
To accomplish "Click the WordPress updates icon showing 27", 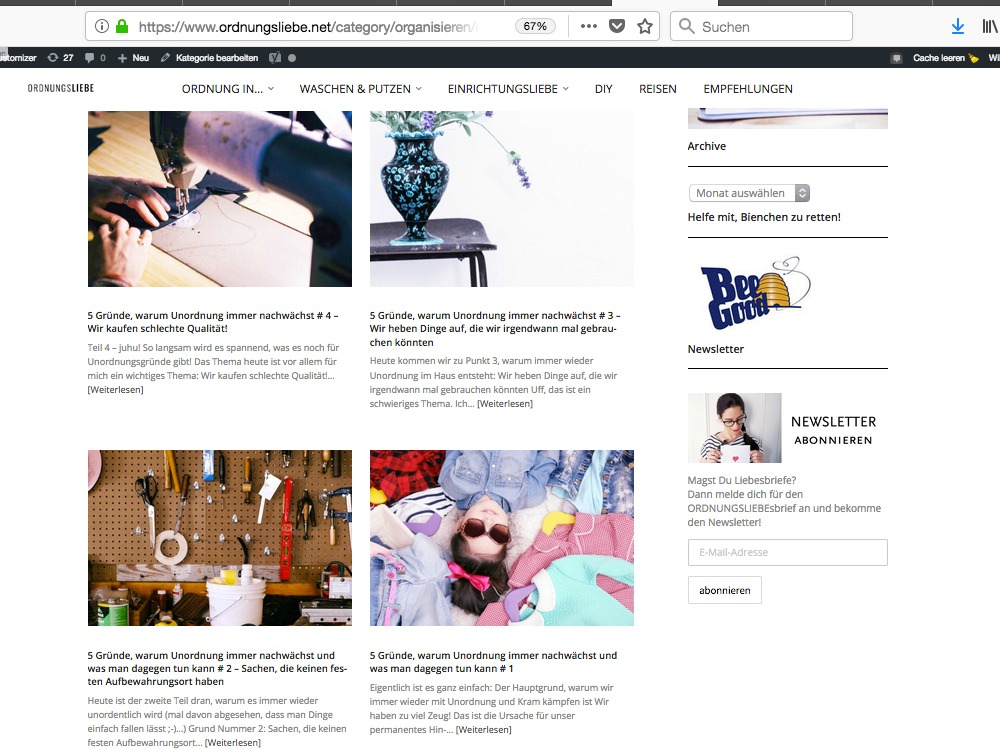I will [x=61, y=58].
